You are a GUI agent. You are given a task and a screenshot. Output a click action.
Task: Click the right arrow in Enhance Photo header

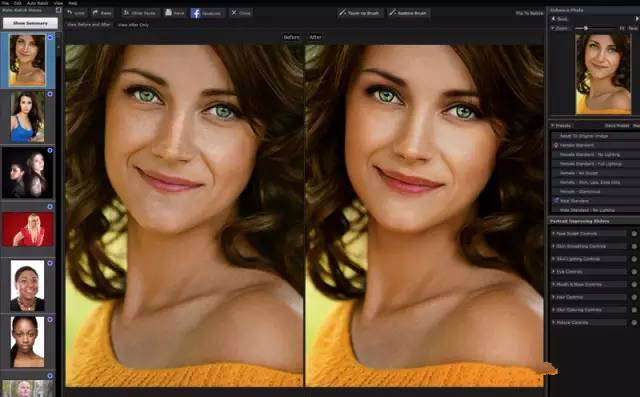click(637, 19)
